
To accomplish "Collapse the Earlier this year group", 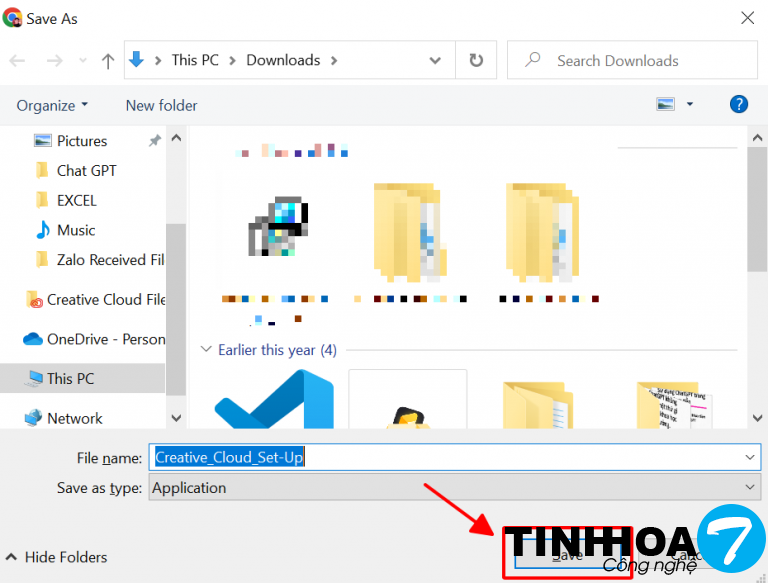I will click(x=207, y=350).
